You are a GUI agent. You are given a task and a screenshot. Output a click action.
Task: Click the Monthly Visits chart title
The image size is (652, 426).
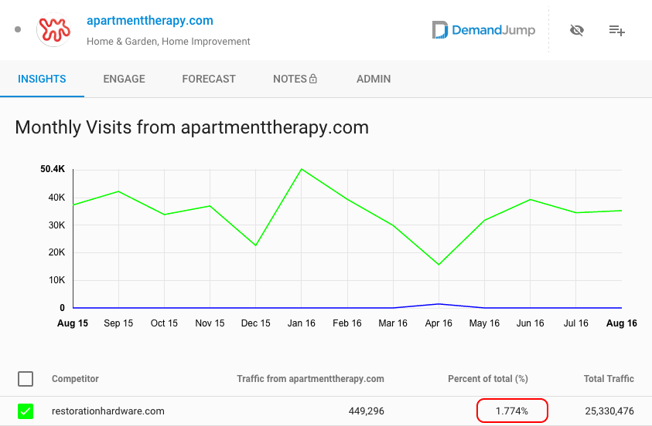pyautogui.click(x=192, y=127)
